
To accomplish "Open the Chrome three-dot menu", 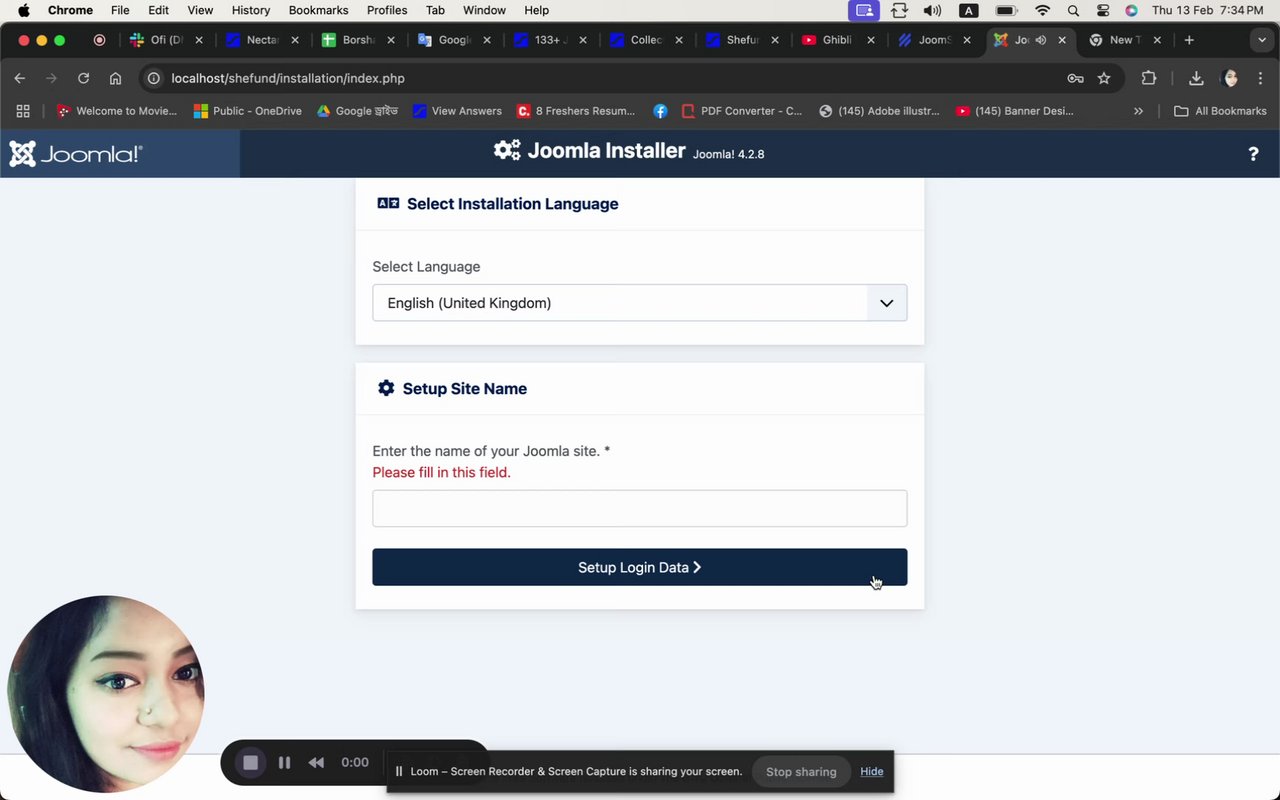I will 1262,78.
